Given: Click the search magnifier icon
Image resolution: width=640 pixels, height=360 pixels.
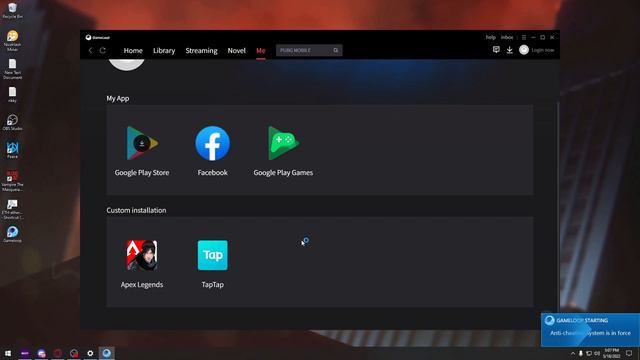Looking at the screenshot, I should (x=336, y=50).
